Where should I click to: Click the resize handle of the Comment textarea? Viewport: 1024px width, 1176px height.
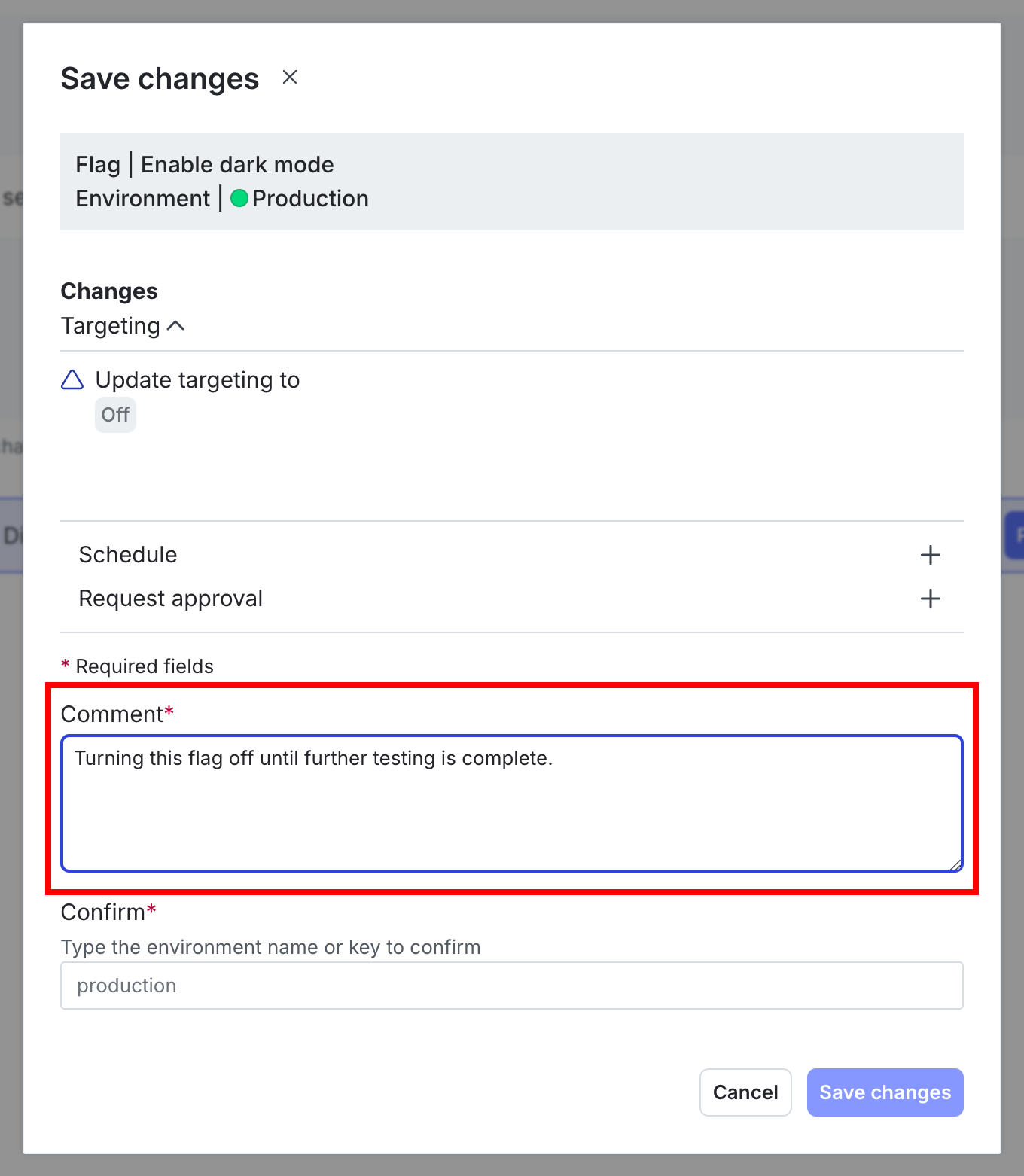(955, 863)
